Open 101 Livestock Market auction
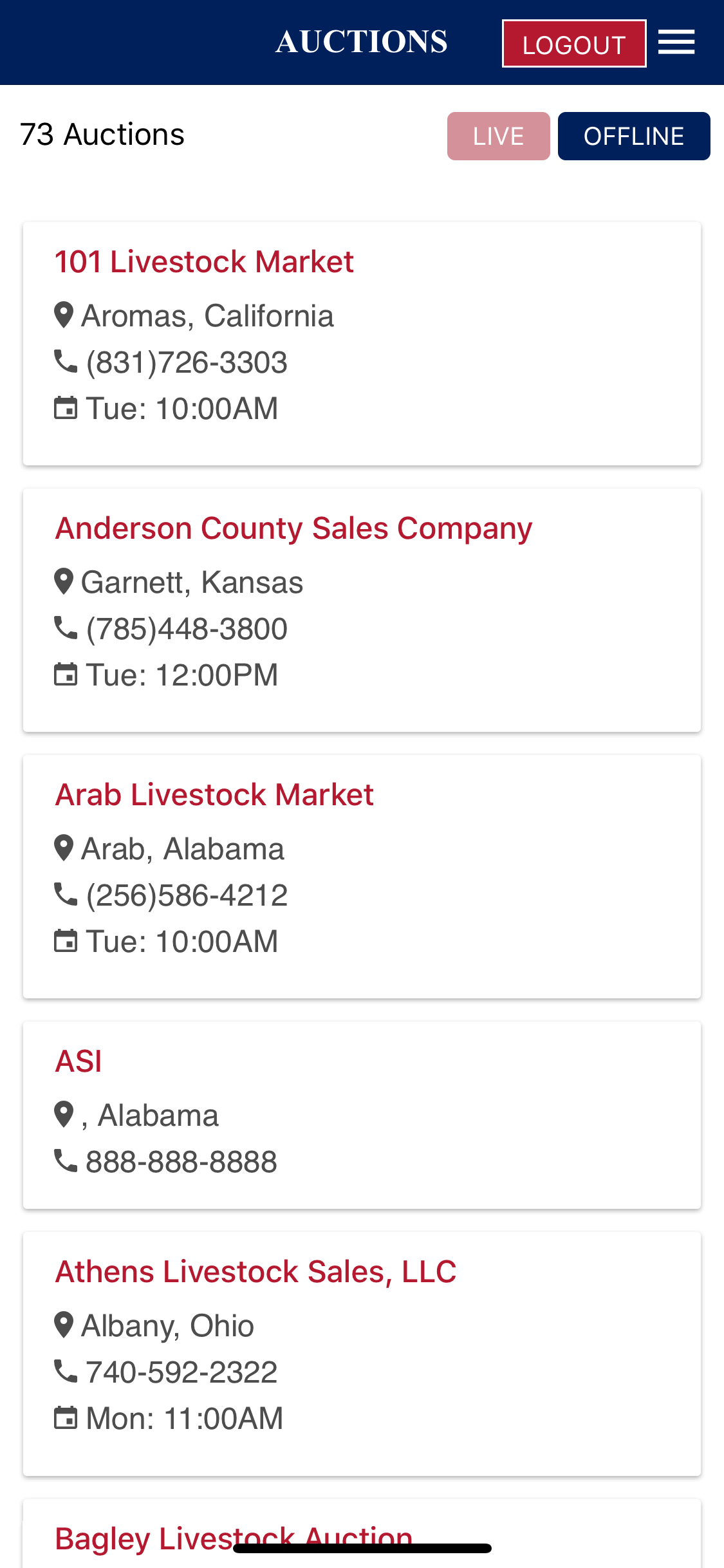Screen dimensions: 724x1568 (204, 262)
